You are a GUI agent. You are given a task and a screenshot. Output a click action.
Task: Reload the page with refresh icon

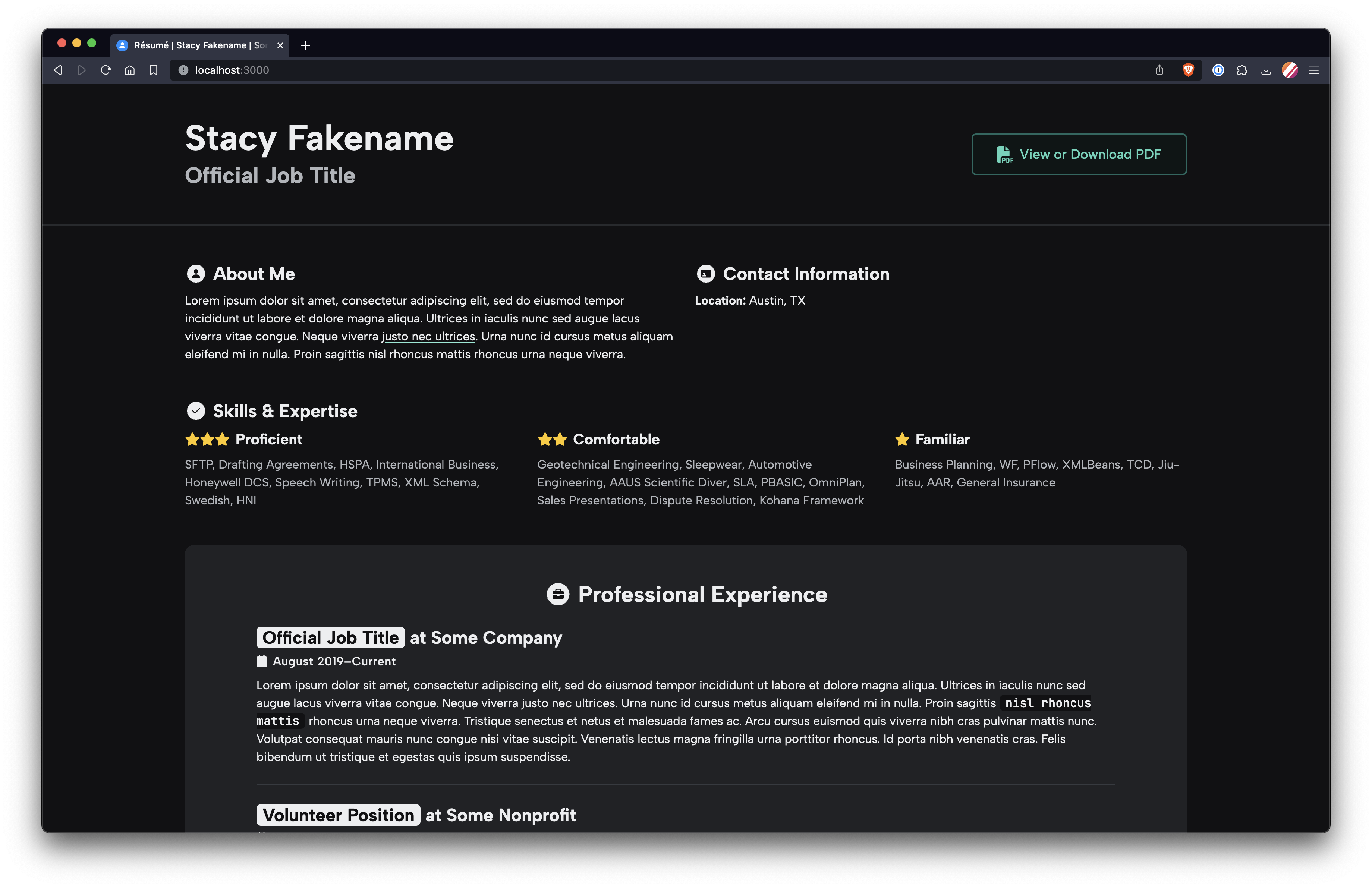click(106, 70)
